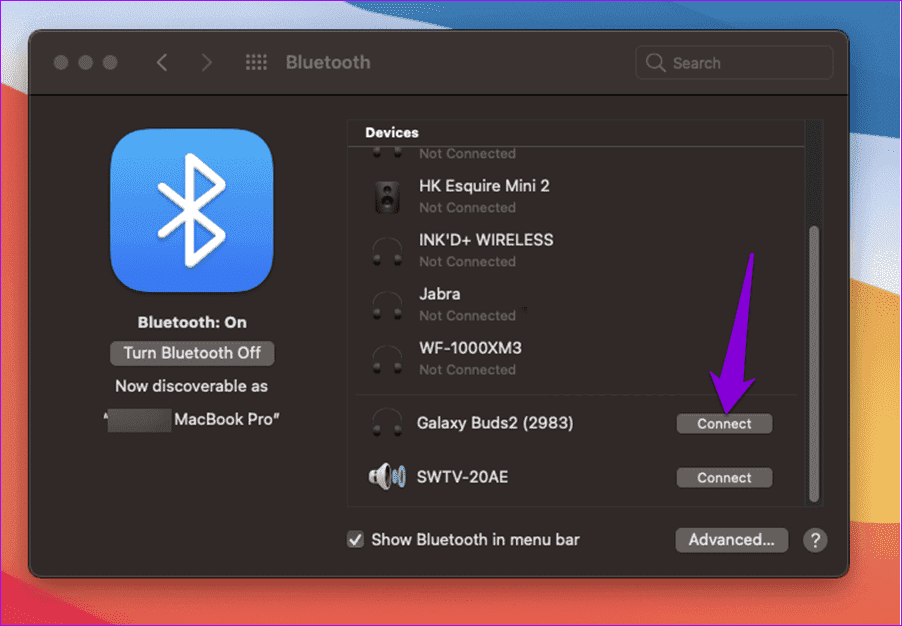Viewport: 902px width, 626px height.
Task: Click the Bluetooth app icon
Action: [191, 210]
